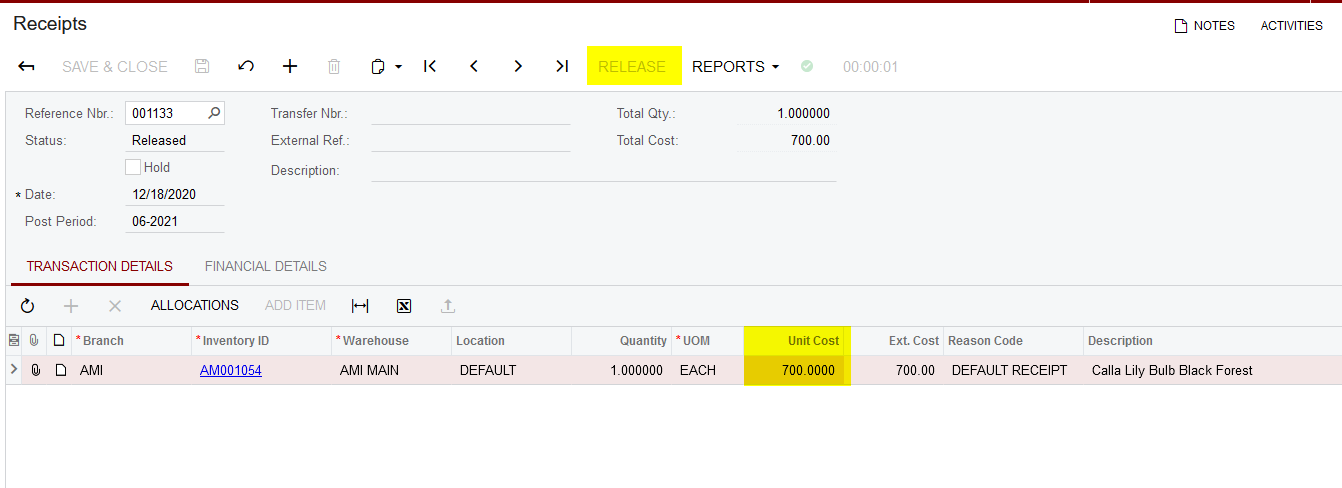This screenshot has width=1342, height=488.
Task: Click the Transfer Nbr. field
Action: (470, 114)
